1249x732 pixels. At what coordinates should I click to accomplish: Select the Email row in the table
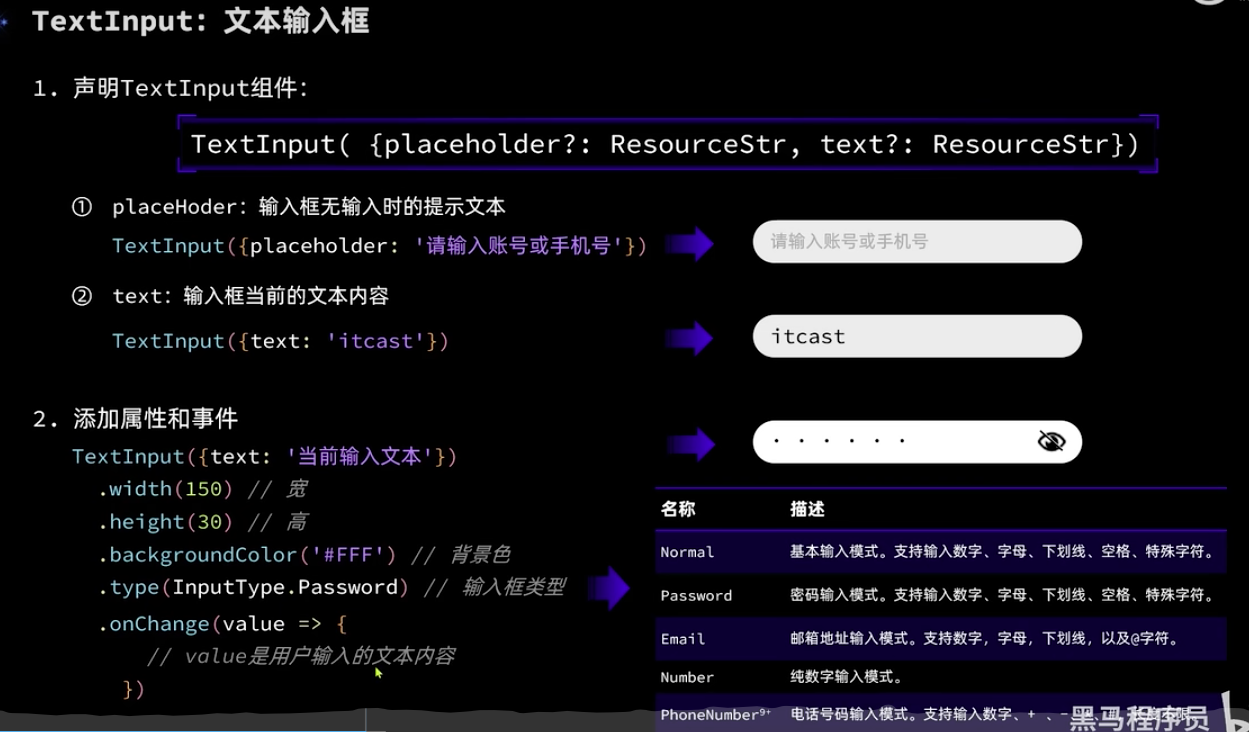tap(940, 639)
